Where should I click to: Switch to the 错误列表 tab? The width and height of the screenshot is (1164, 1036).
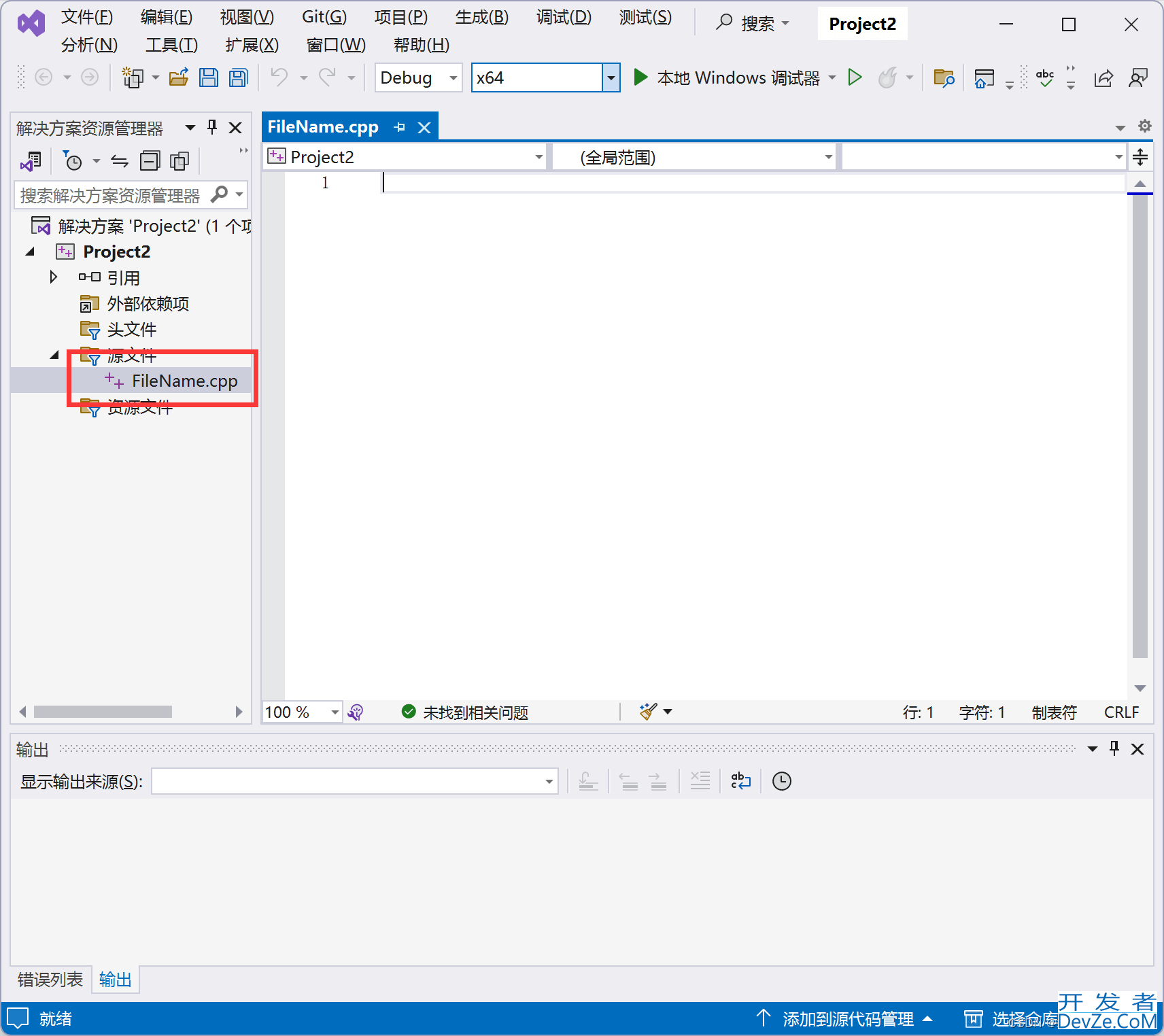[50, 980]
